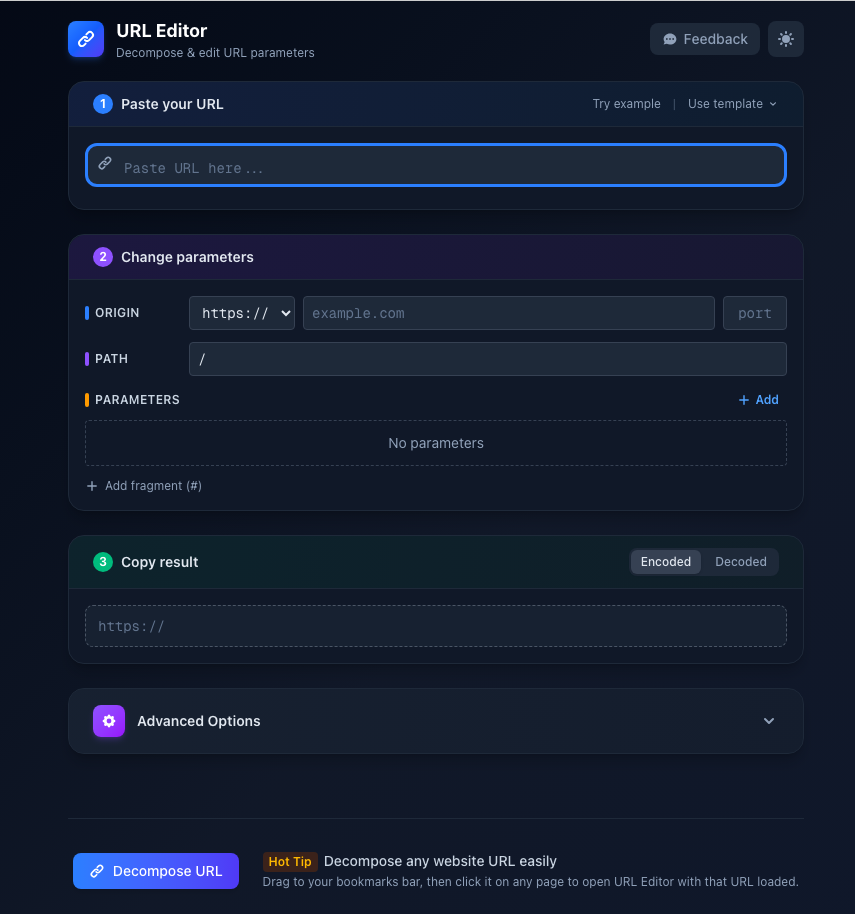Open the https:// protocol dropdown
The image size is (855, 914).
(x=241, y=313)
